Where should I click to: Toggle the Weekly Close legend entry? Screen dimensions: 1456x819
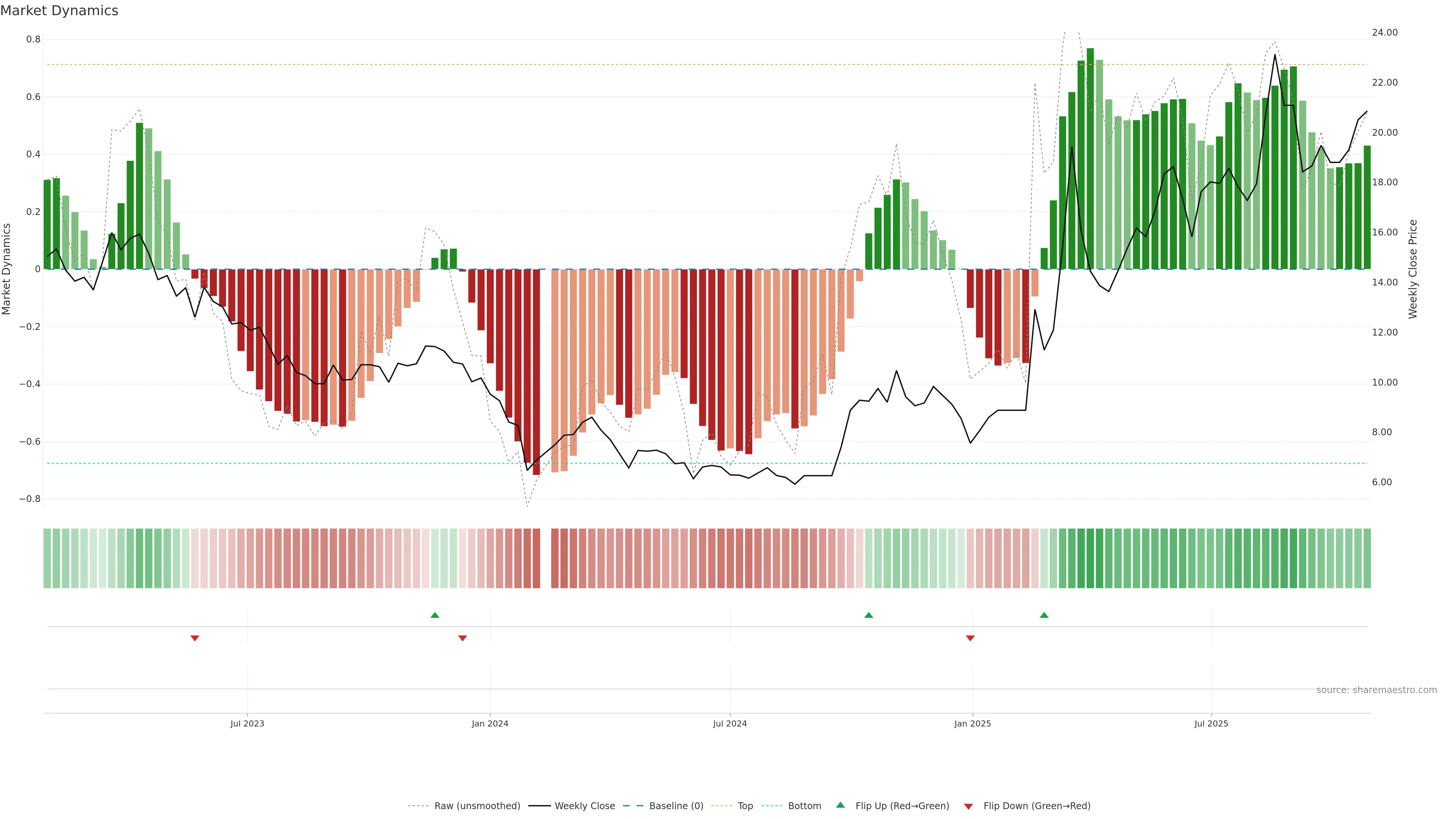[584, 806]
